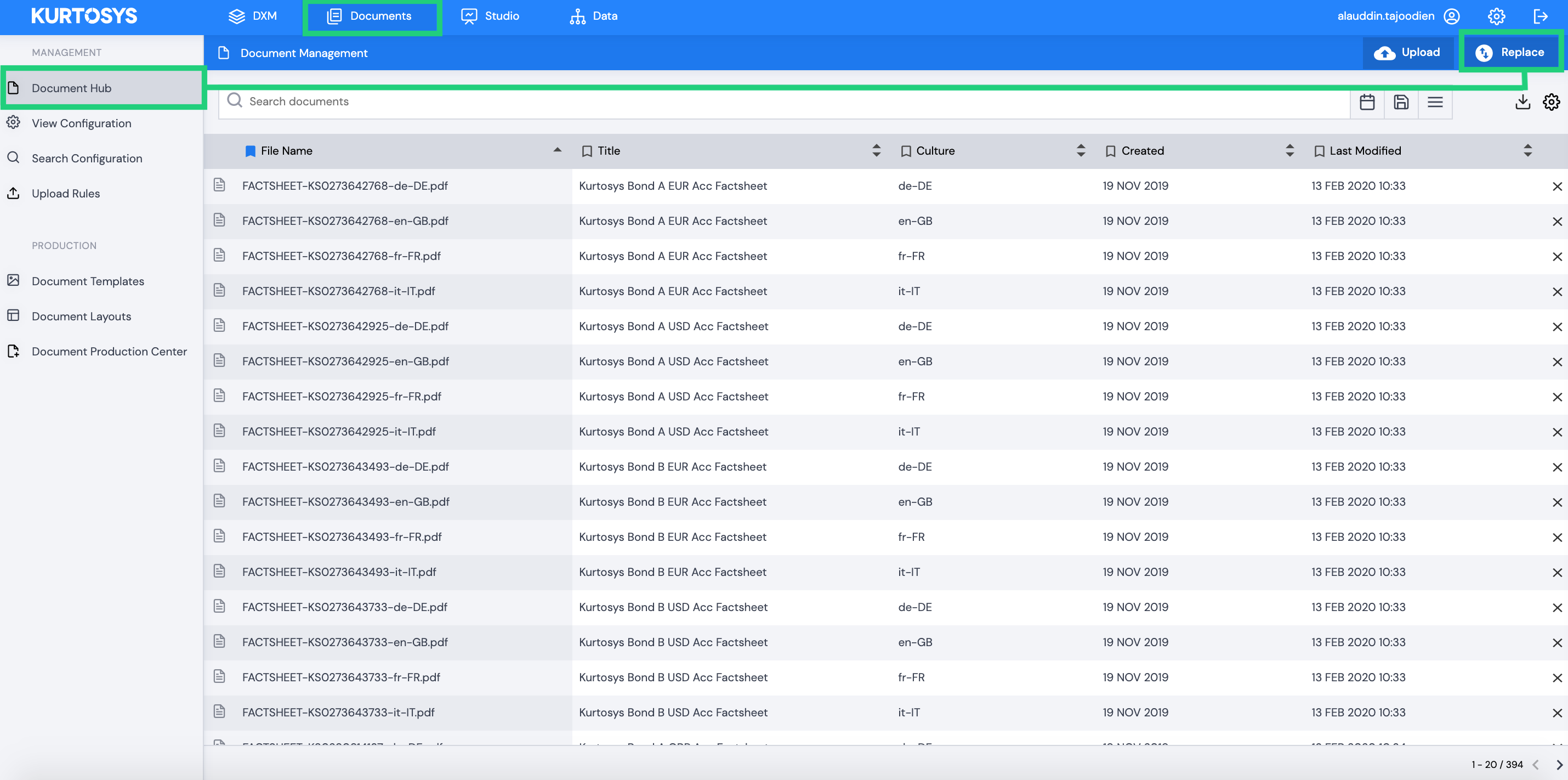Remove FACTSHEET-KS0273643493-it-IT.pdf row
Screen dimensions: 1568x780
click(x=1557, y=572)
